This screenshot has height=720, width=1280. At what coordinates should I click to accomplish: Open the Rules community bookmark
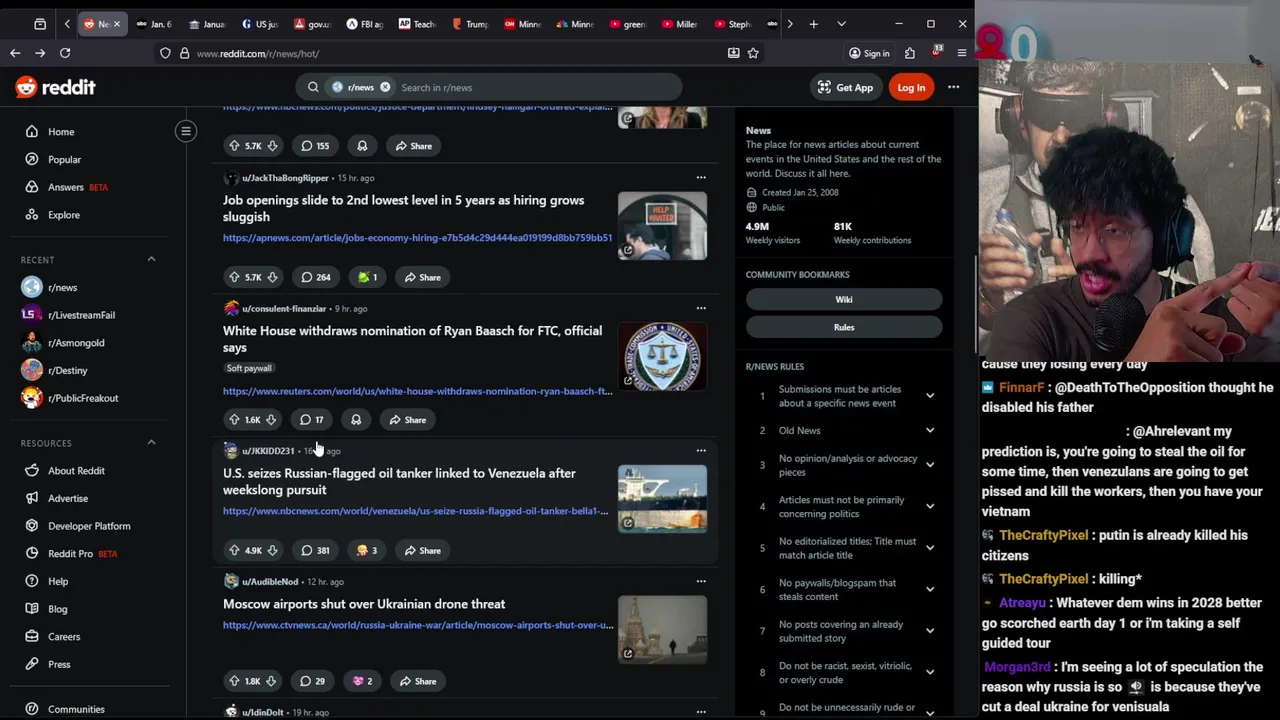click(844, 327)
